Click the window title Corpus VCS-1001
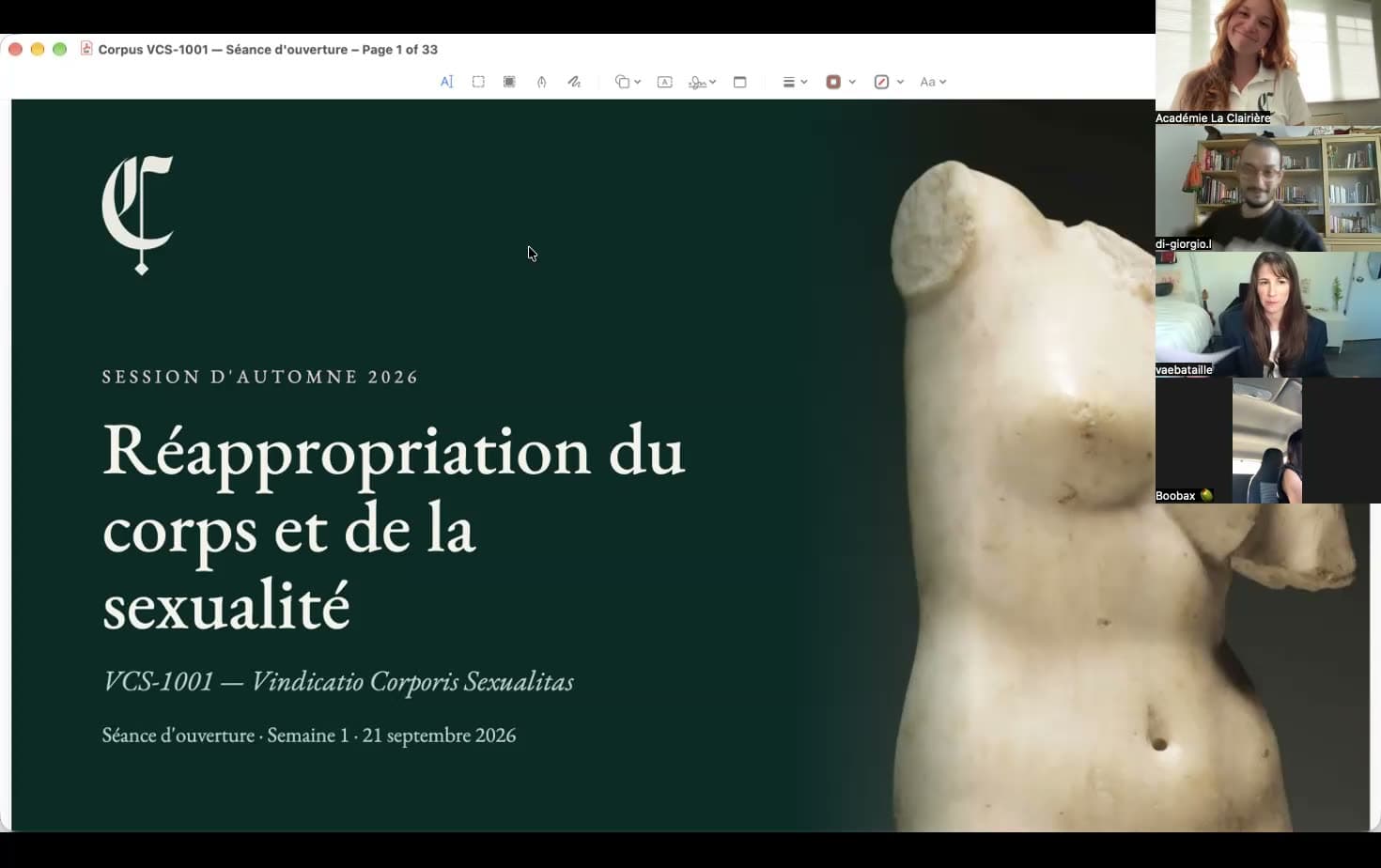This screenshot has height=868, width=1381. (268, 49)
